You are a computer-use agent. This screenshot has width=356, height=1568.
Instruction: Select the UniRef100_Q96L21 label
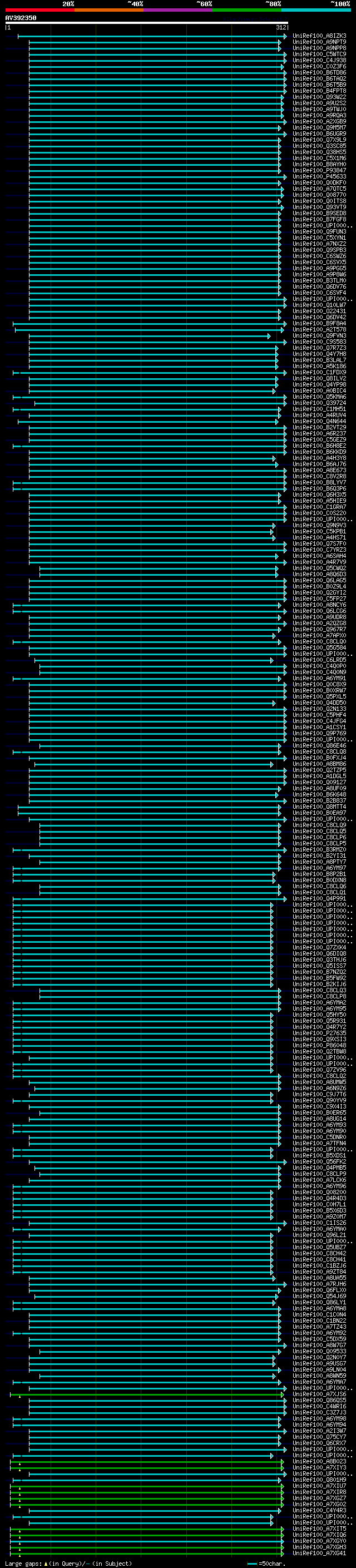coord(319,1235)
